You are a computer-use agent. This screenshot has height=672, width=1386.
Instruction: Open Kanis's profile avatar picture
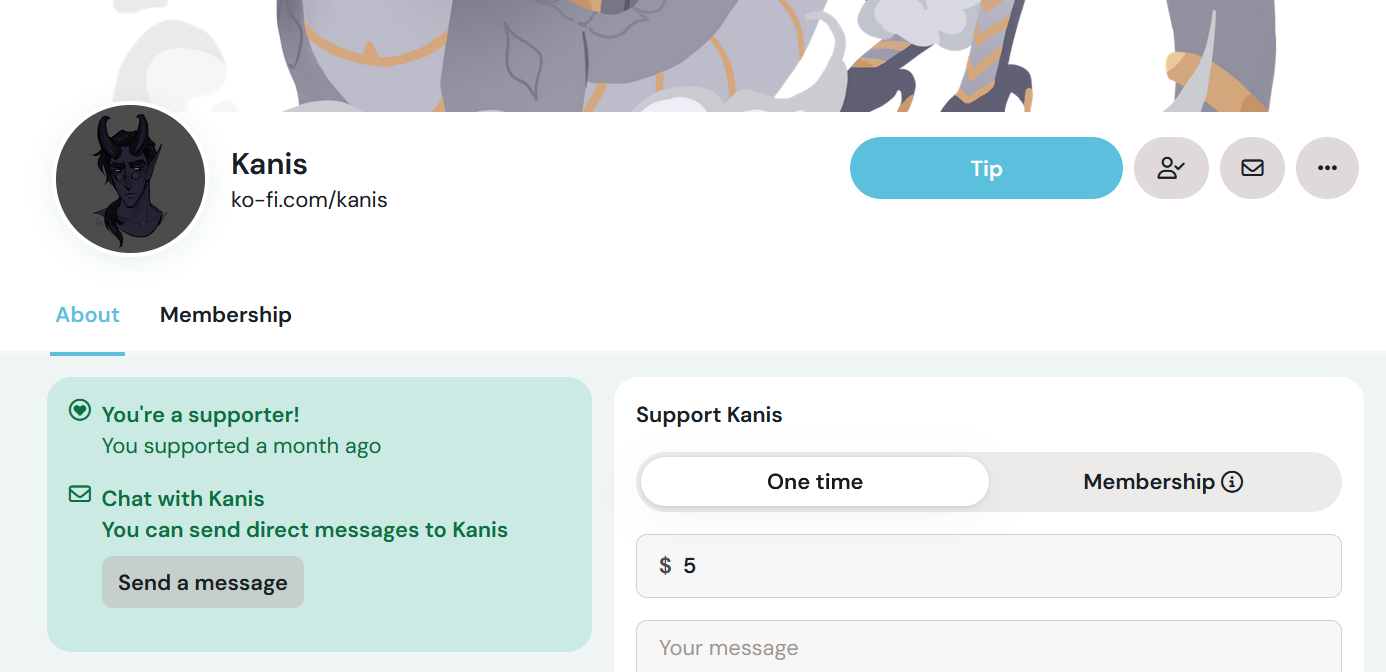coord(130,180)
